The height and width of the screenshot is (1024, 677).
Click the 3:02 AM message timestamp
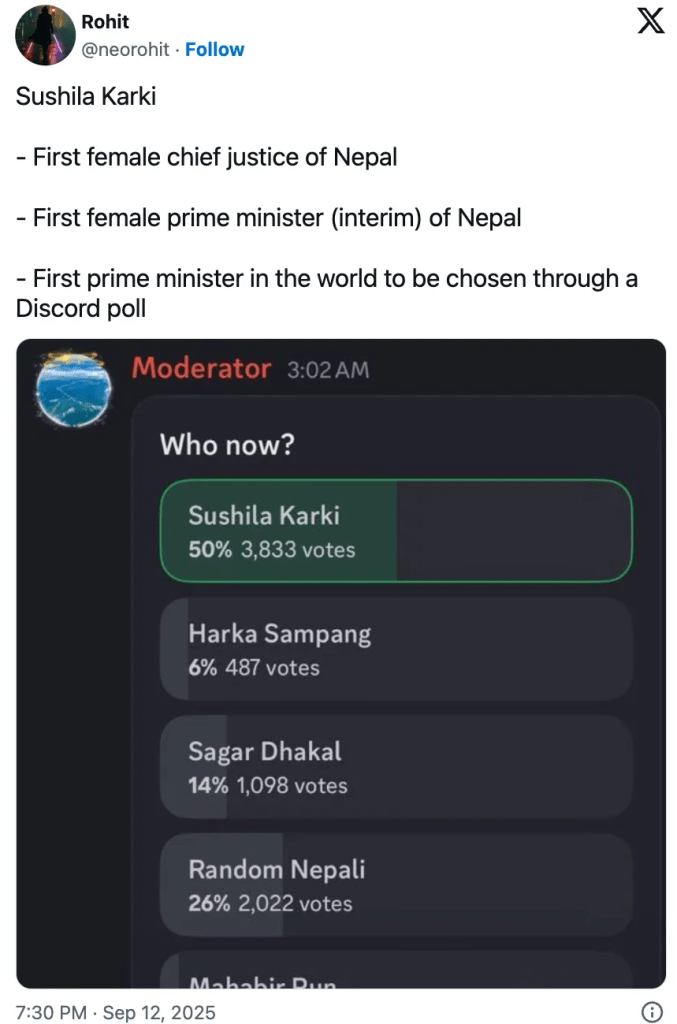click(328, 370)
